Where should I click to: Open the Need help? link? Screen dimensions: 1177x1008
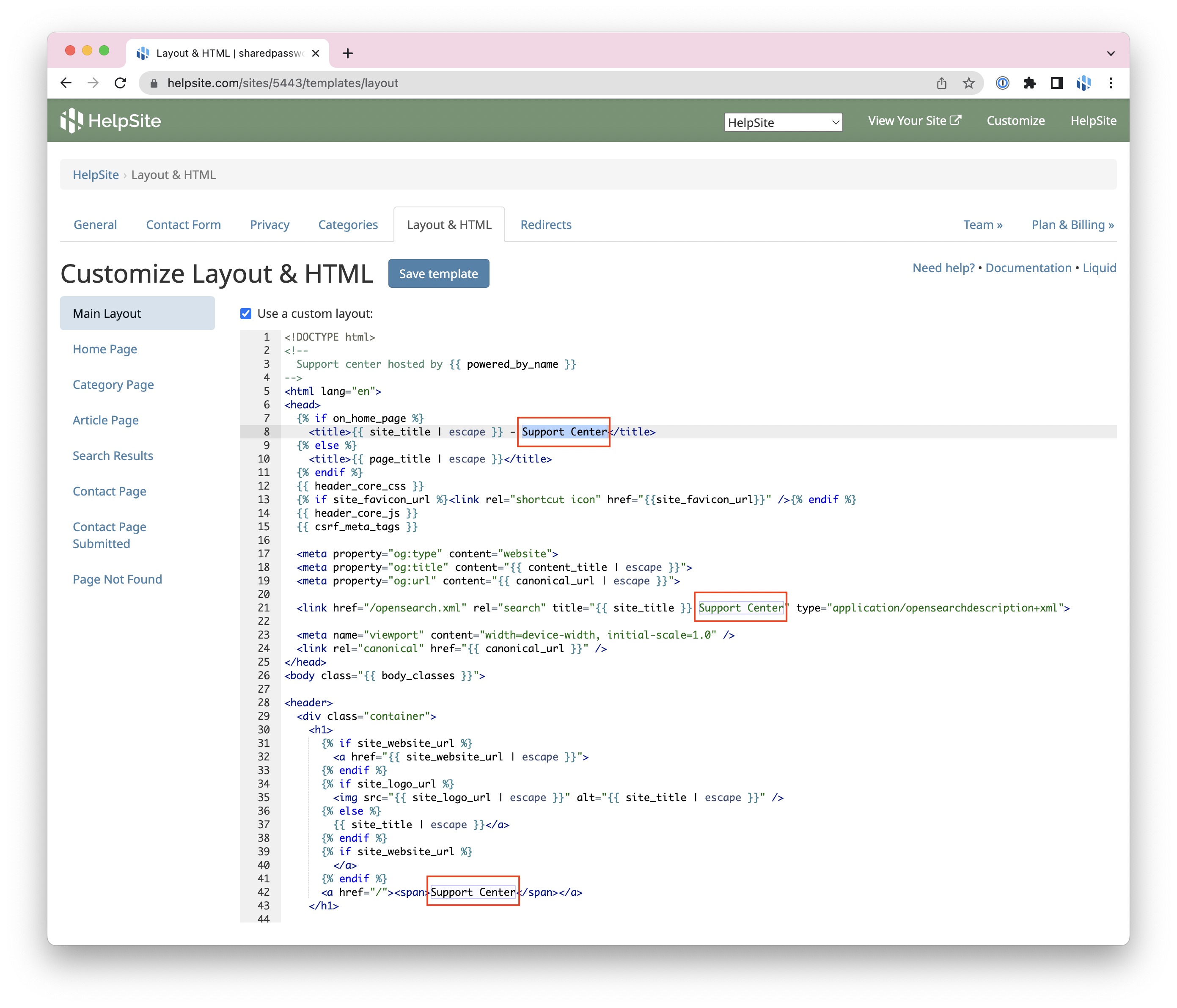click(943, 267)
